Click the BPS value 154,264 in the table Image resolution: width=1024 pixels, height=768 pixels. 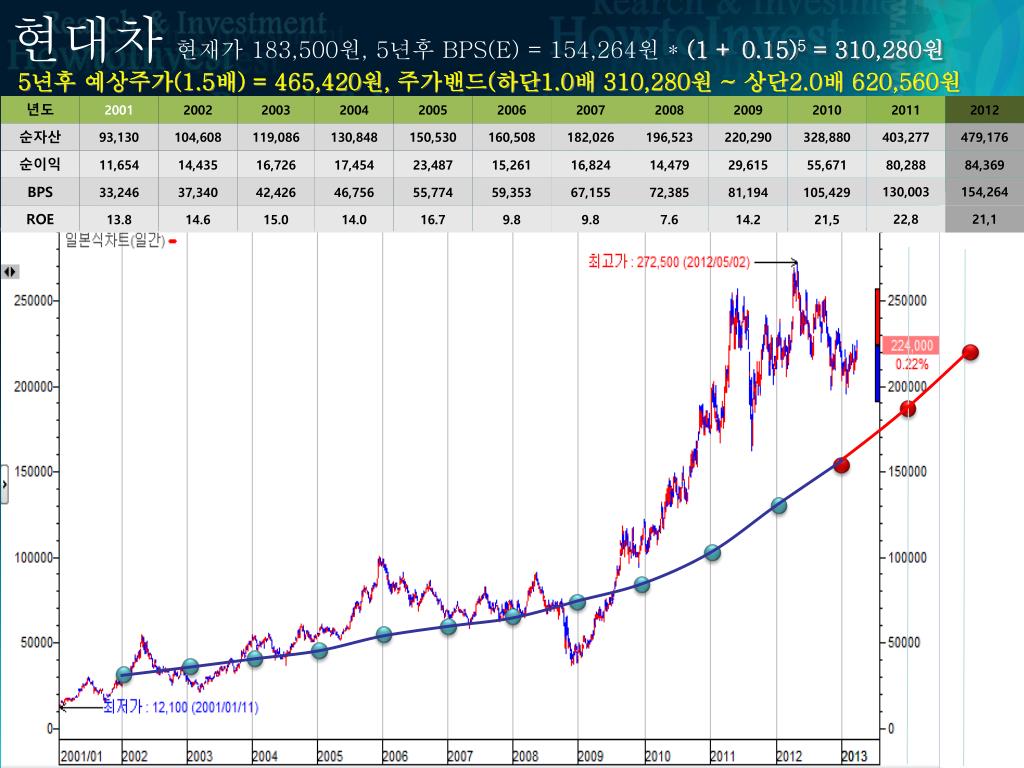click(x=984, y=192)
